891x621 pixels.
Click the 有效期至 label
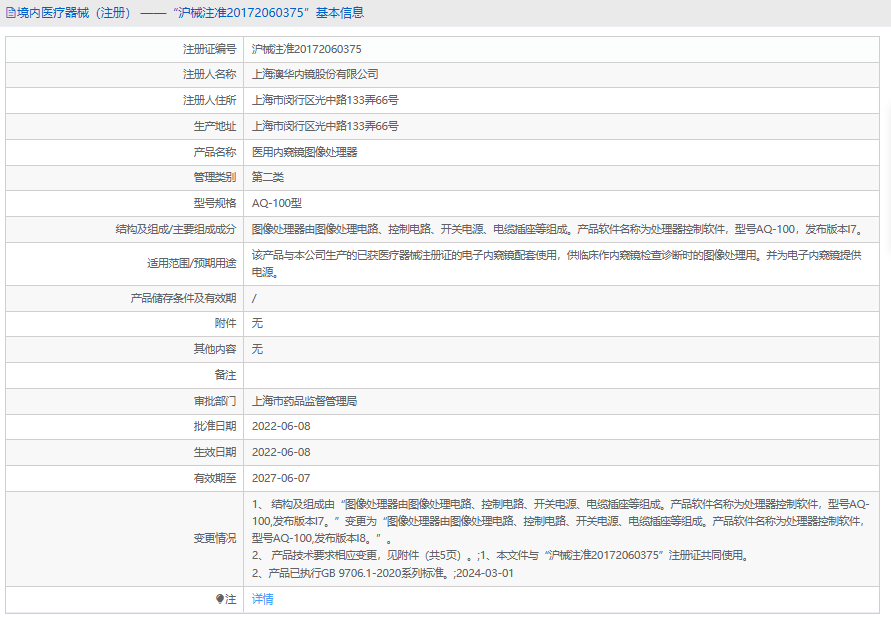point(215,478)
